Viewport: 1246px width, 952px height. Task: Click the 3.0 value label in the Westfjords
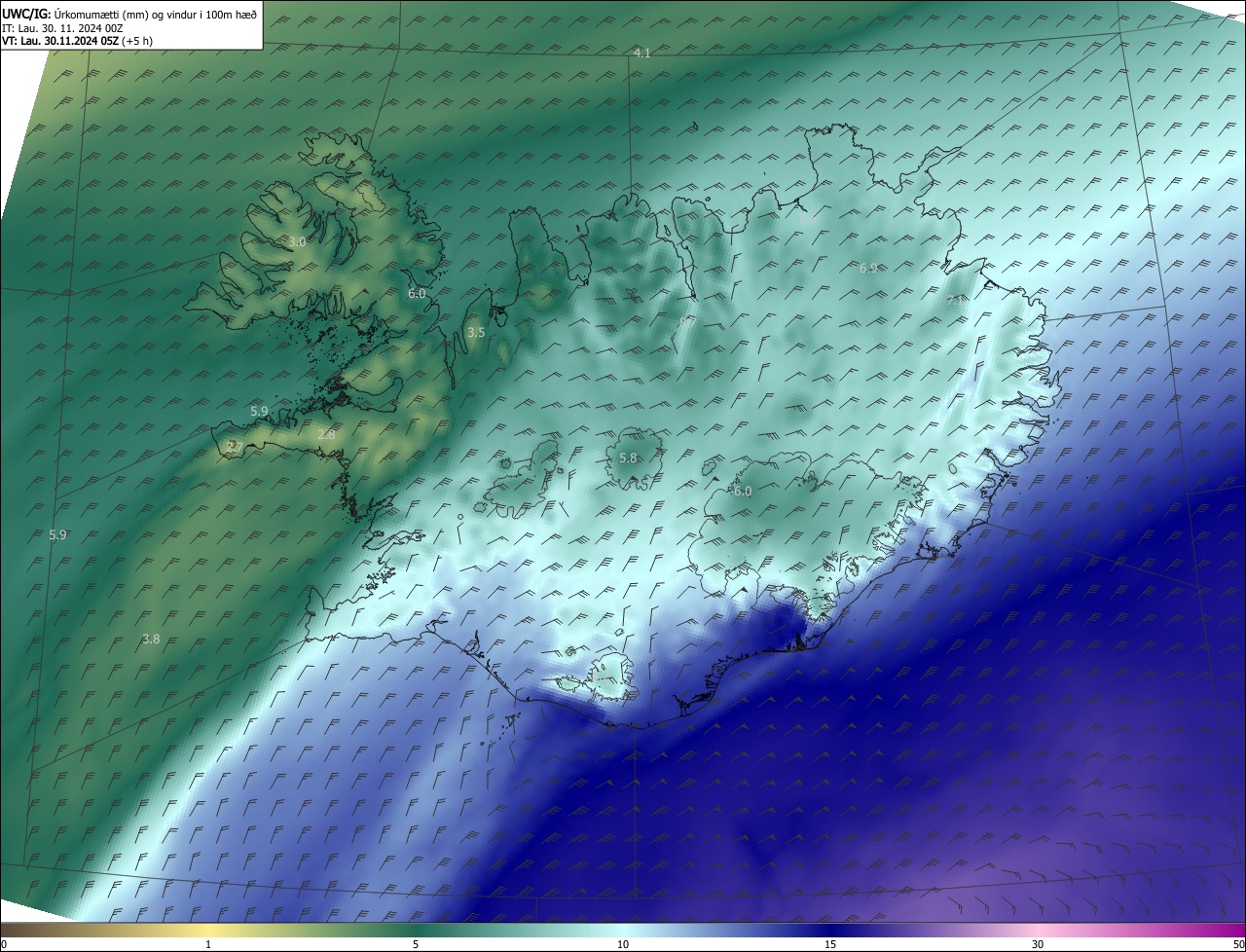pyautogui.click(x=298, y=242)
